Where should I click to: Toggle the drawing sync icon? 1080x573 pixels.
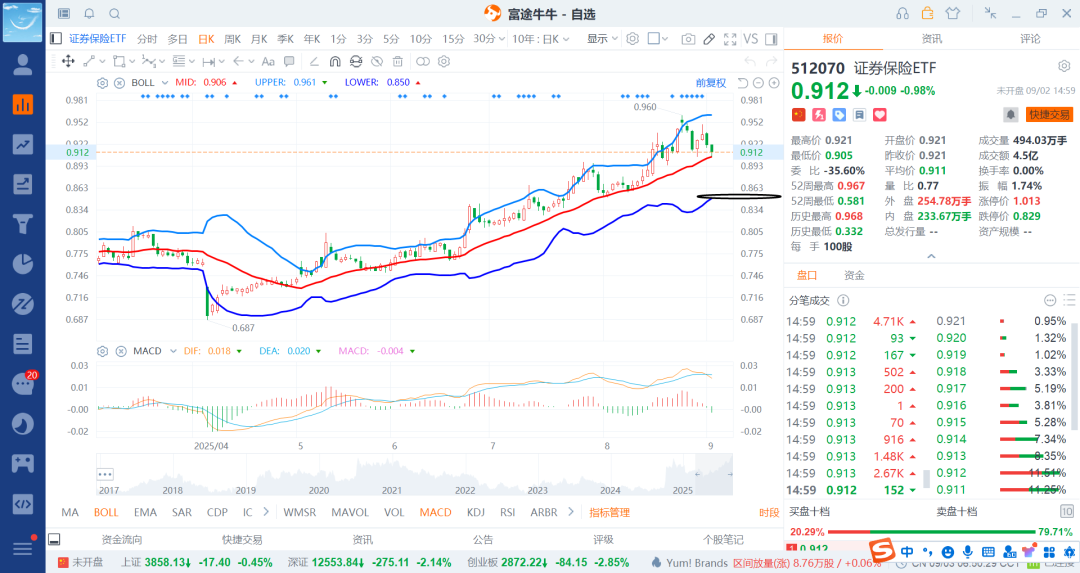tap(355, 61)
